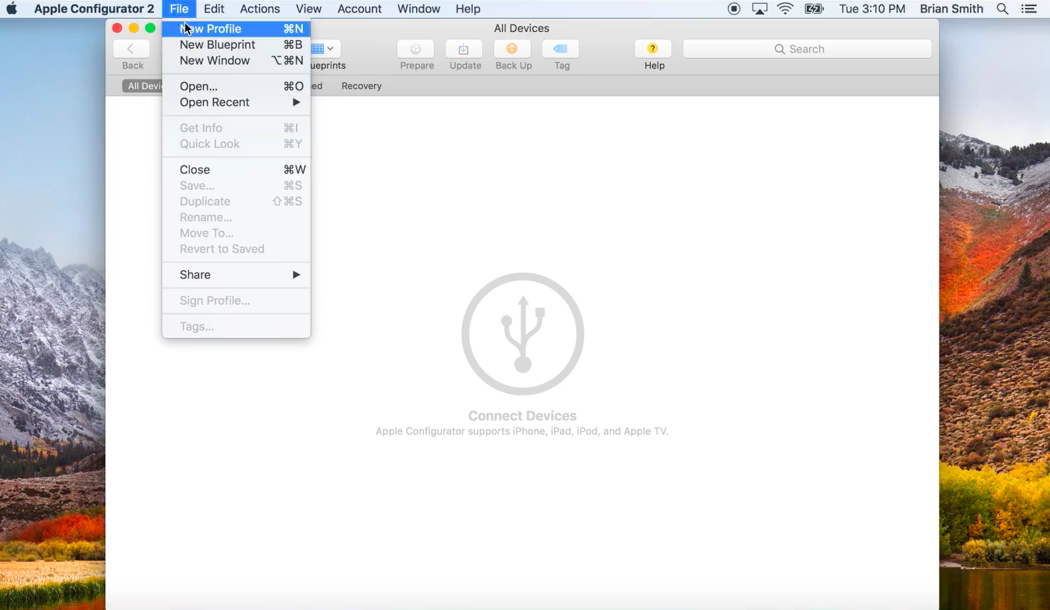The image size is (1050, 610).
Task: Click the Prepare toolbar icon
Action: pos(416,49)
